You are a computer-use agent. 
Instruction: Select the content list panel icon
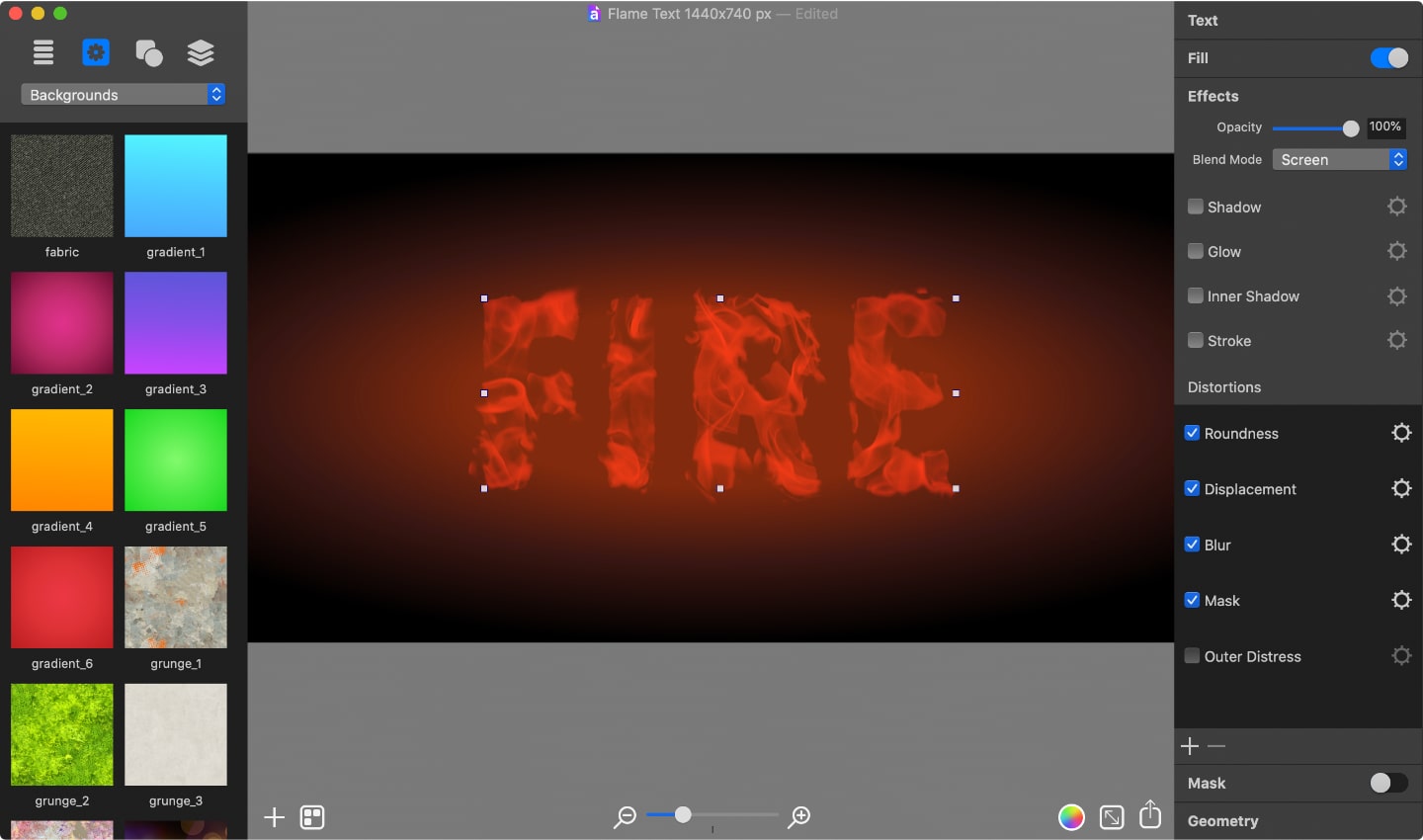tap(42, 51)
